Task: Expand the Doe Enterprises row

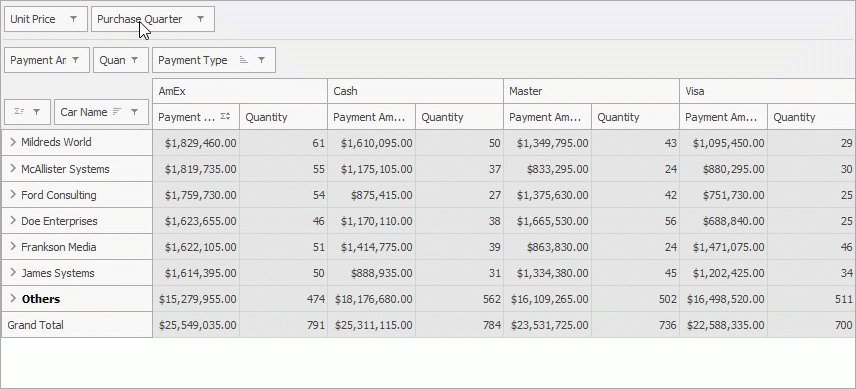Action: (x=13, y=220)
